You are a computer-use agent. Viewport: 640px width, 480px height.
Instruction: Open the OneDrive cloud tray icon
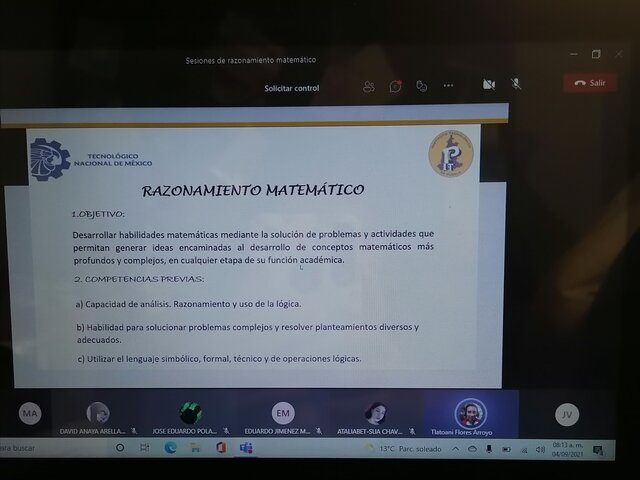472,449
